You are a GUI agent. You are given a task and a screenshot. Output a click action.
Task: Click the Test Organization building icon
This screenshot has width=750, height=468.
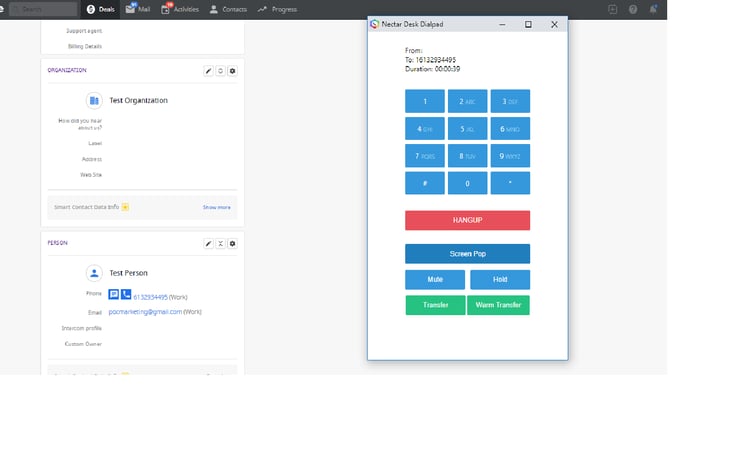click(94, 100)
